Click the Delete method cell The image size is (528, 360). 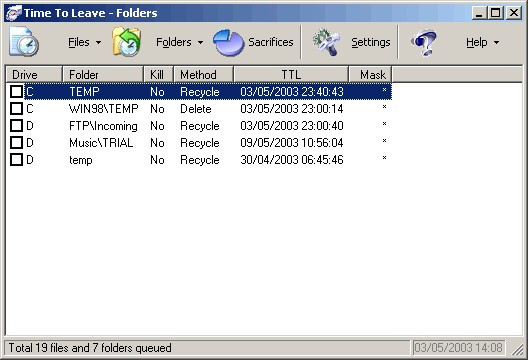coord(196,109)
